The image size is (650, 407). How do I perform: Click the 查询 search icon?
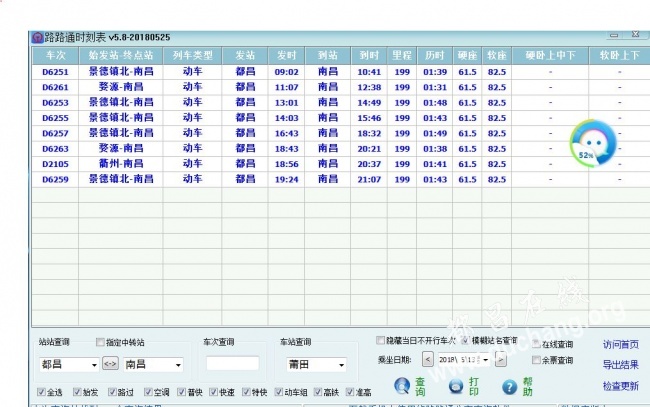click(402, 386)
